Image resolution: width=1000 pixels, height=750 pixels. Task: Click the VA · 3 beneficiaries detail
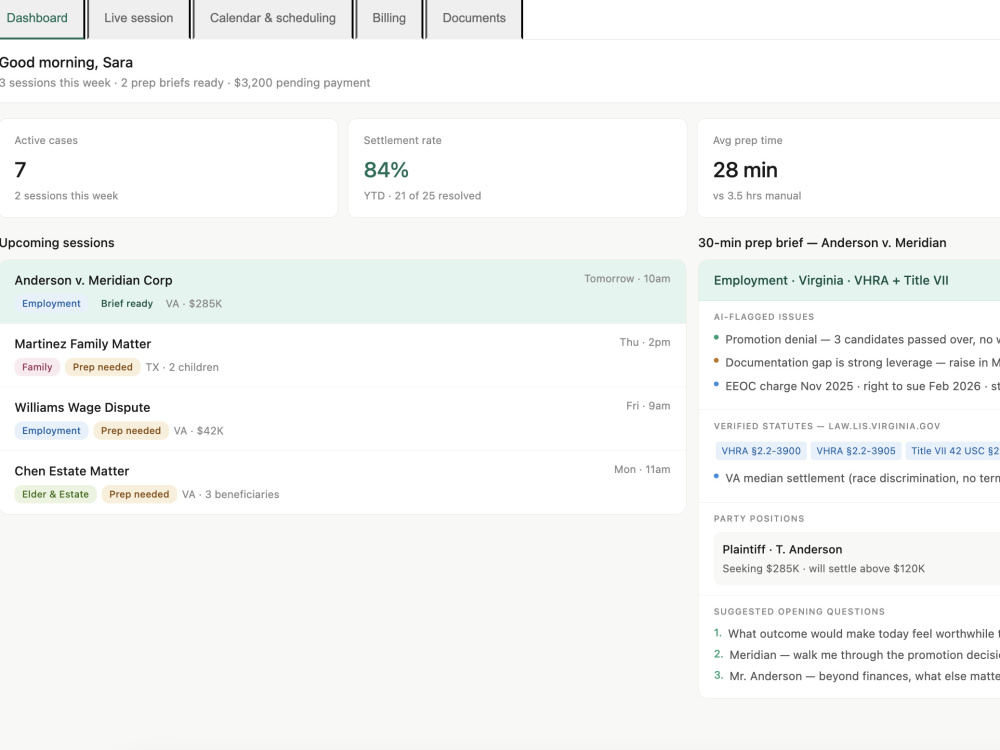[230, 494]
